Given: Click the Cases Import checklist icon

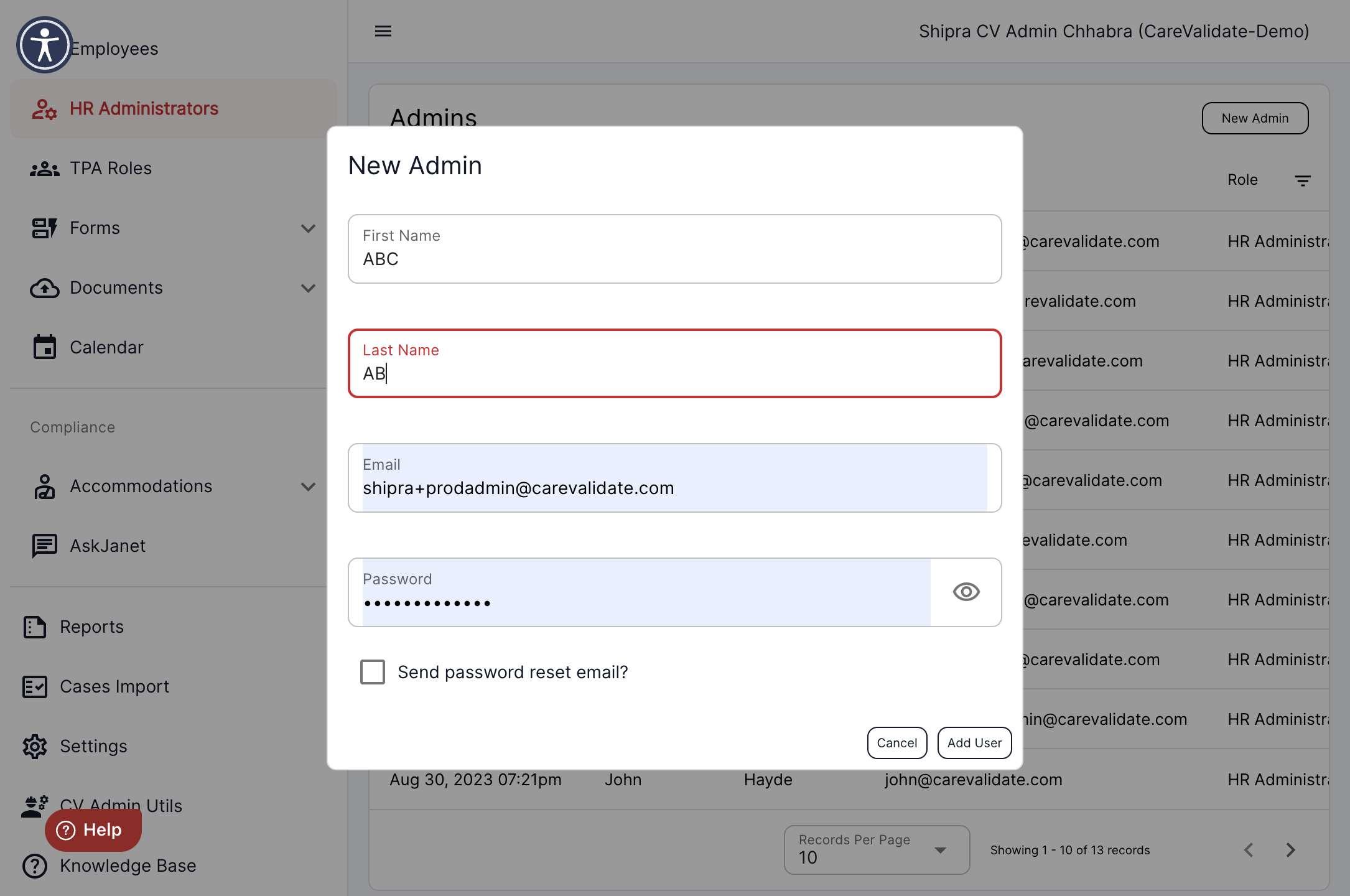Looking at the screenshot, I should 35,687.
